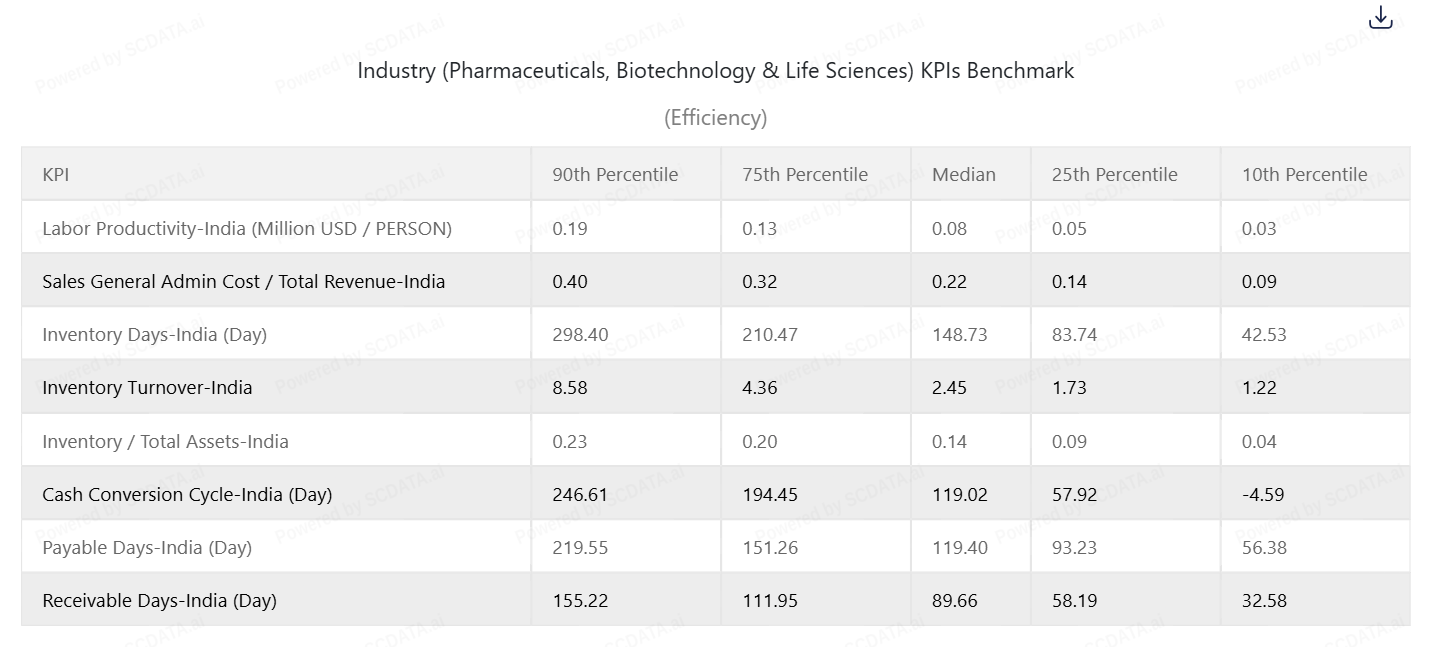Click Inventory / Total Assets-India row label
Screen dimensions: 1432x647
[x=165, y=442]
